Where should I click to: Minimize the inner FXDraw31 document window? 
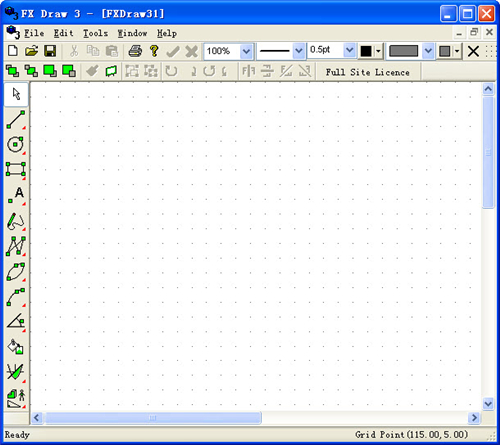click(x=459, y=33)
